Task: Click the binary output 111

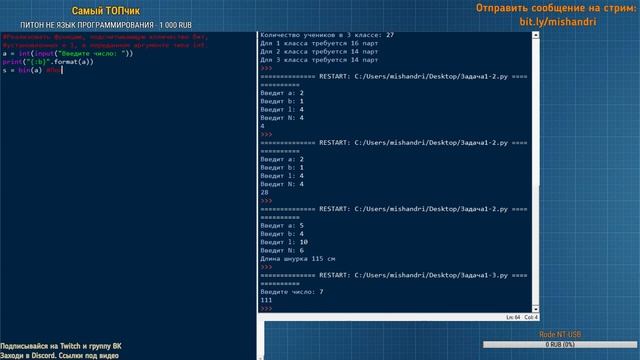Action: point(266,300)
